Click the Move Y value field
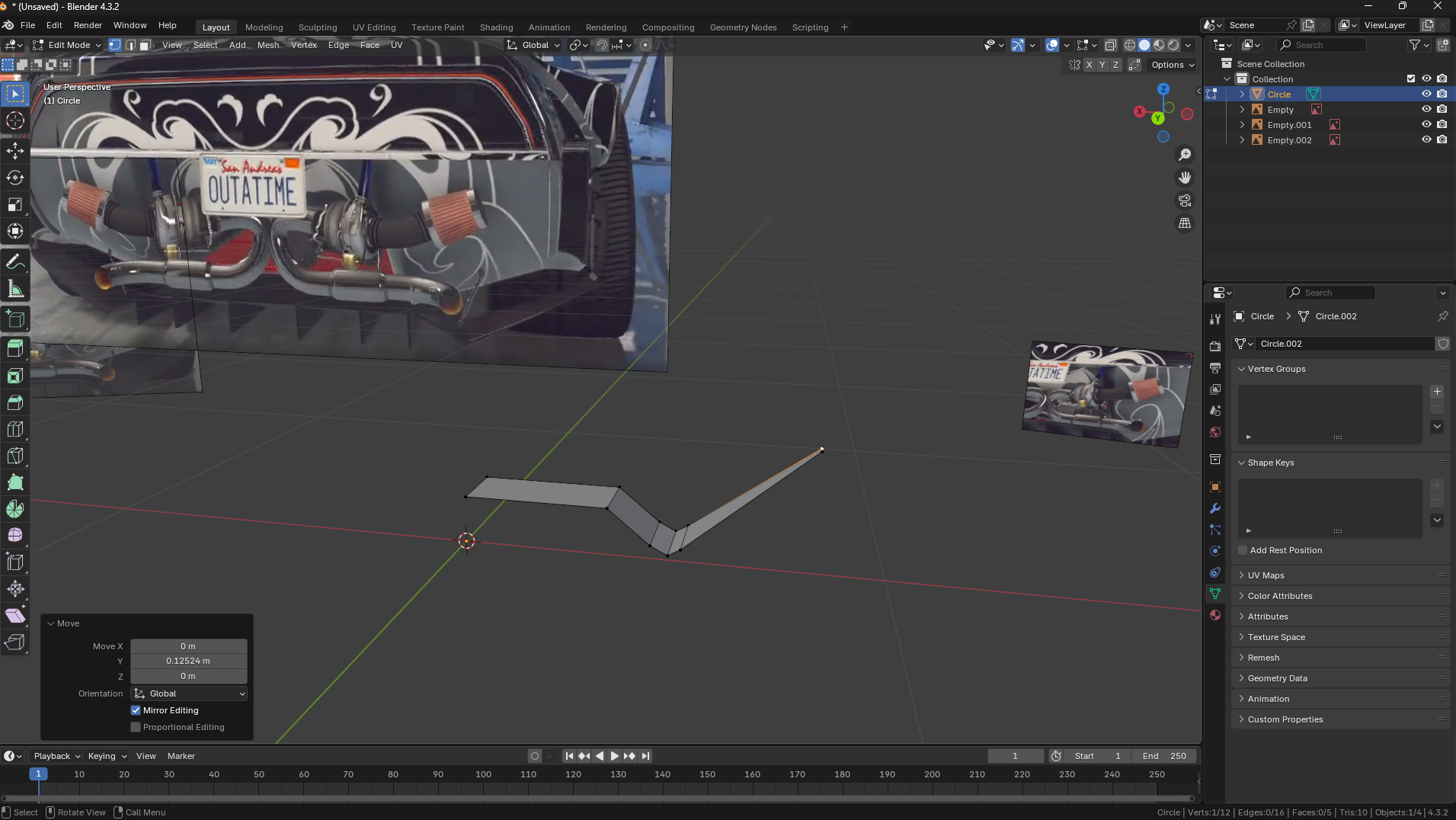1456x820 pixels. click(188, 661)
